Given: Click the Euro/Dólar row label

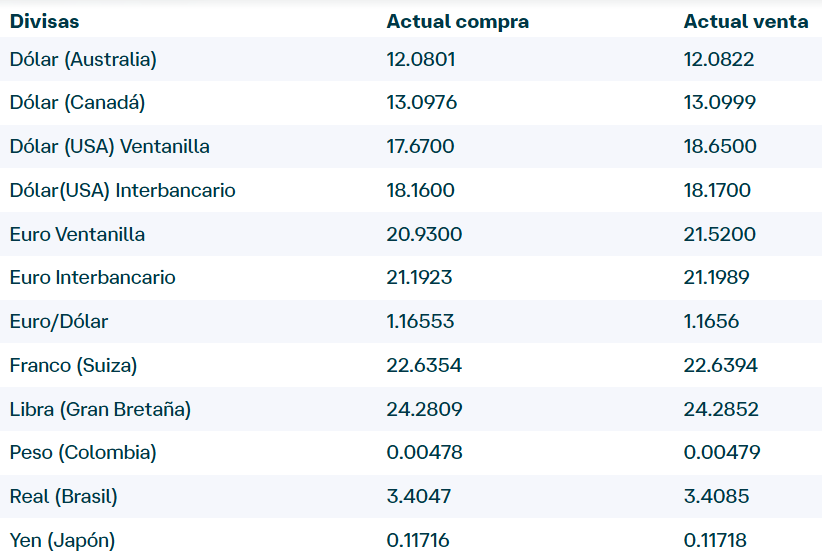Looking at the screenshot, I should click(59, 321).
